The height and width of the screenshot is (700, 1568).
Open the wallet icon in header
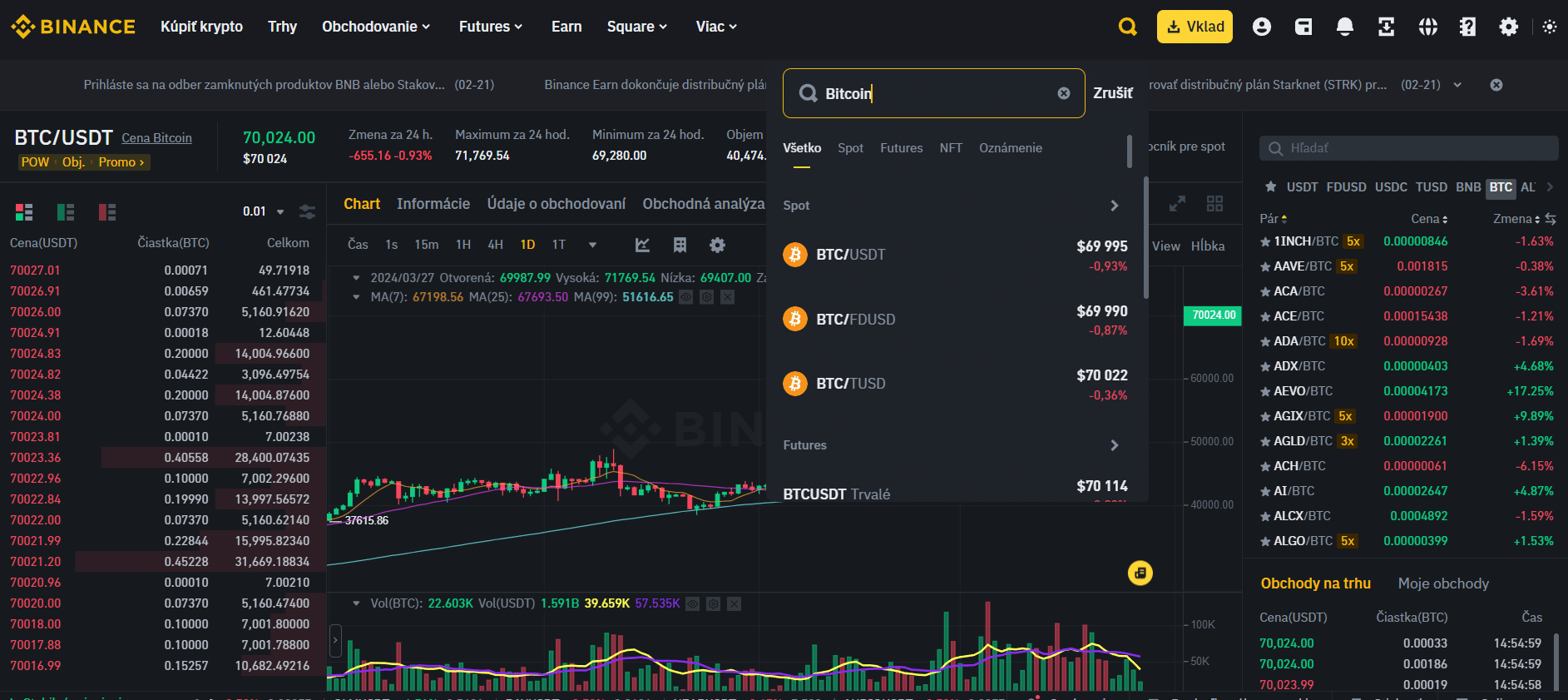(1303, 27)
